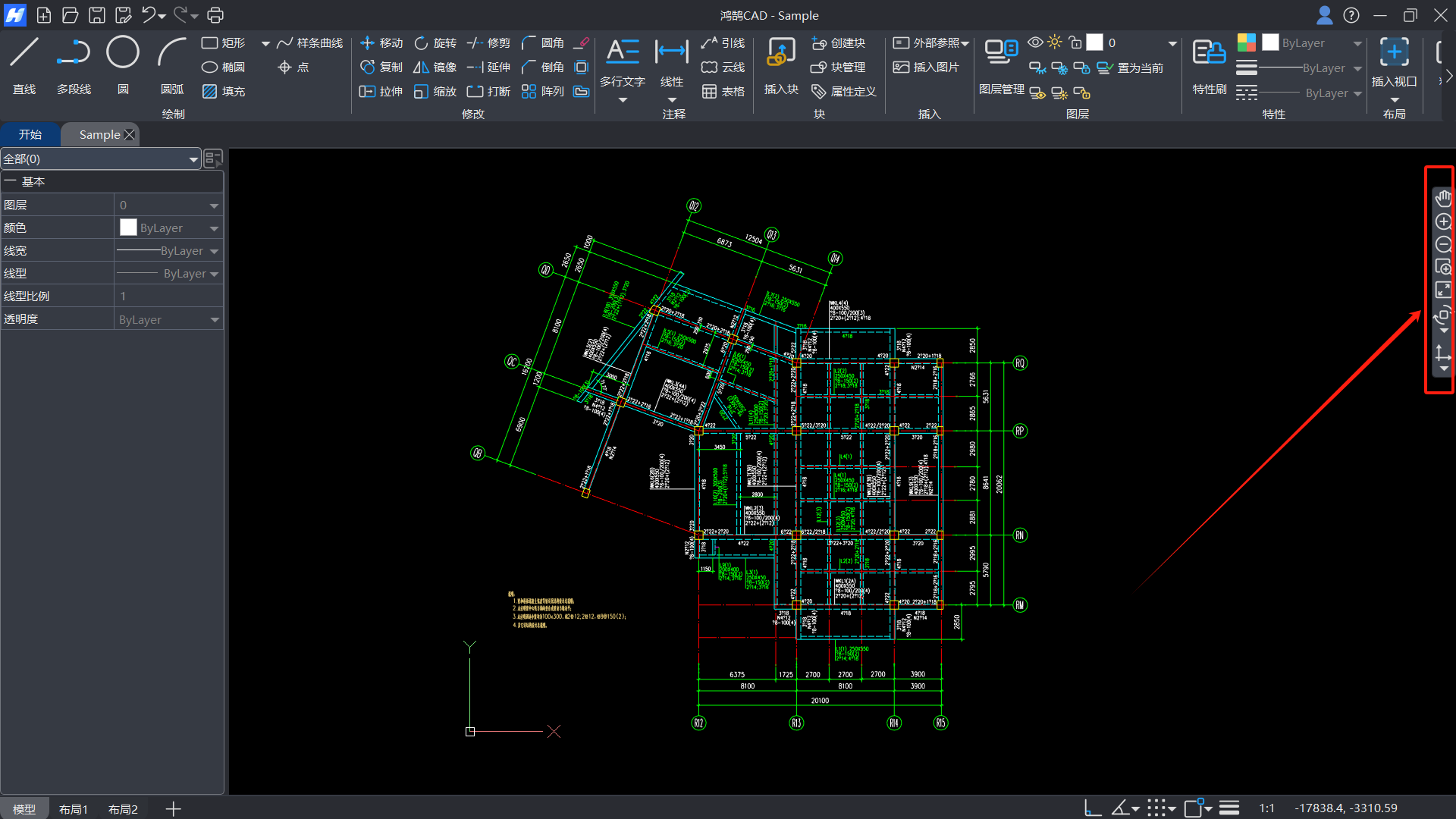The image size is (1456, 819).
Task: Select the 直线 line drawing tool
Action: (24, 66)
